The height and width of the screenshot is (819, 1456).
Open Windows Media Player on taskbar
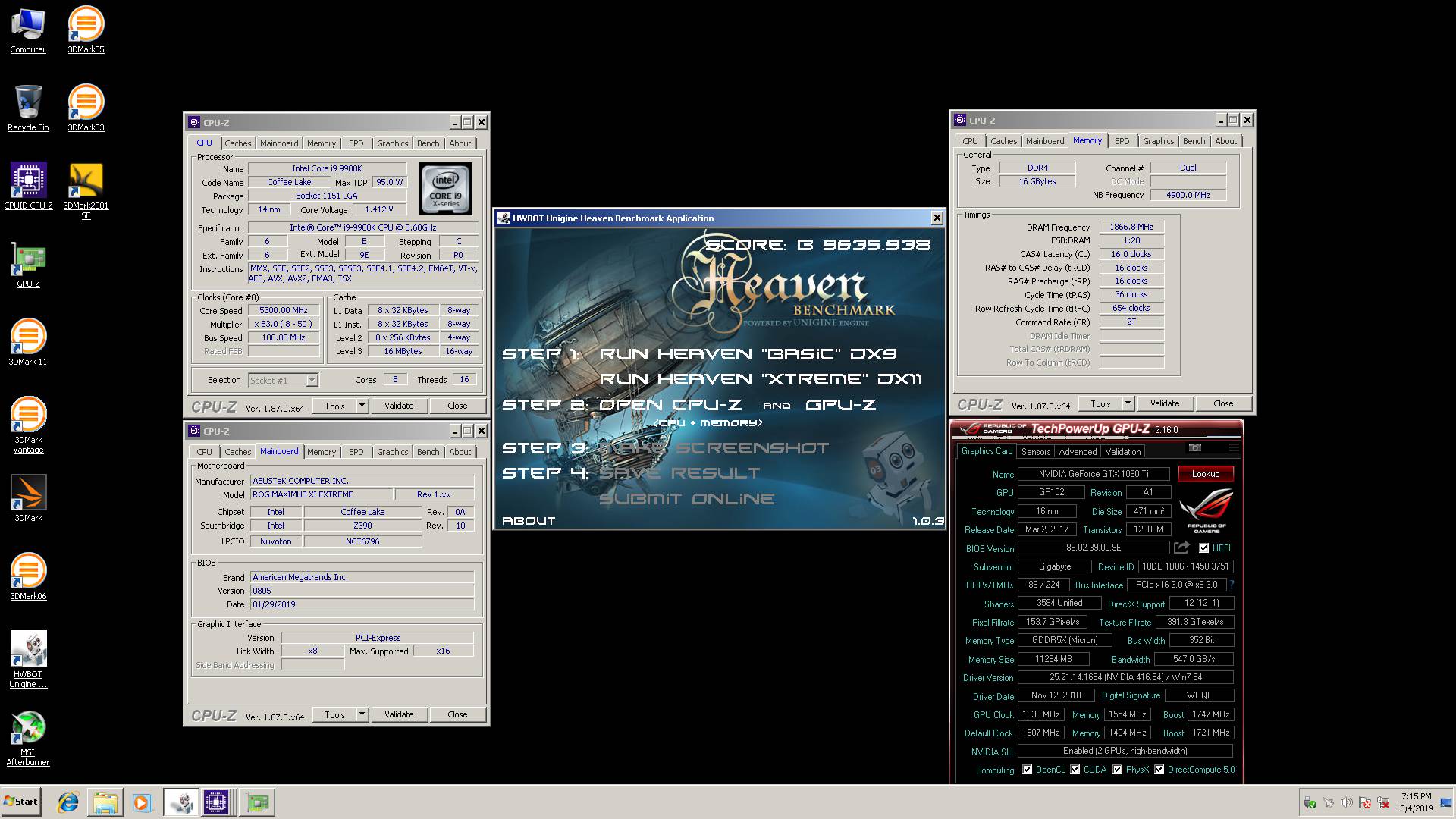[x=142, y=802]
